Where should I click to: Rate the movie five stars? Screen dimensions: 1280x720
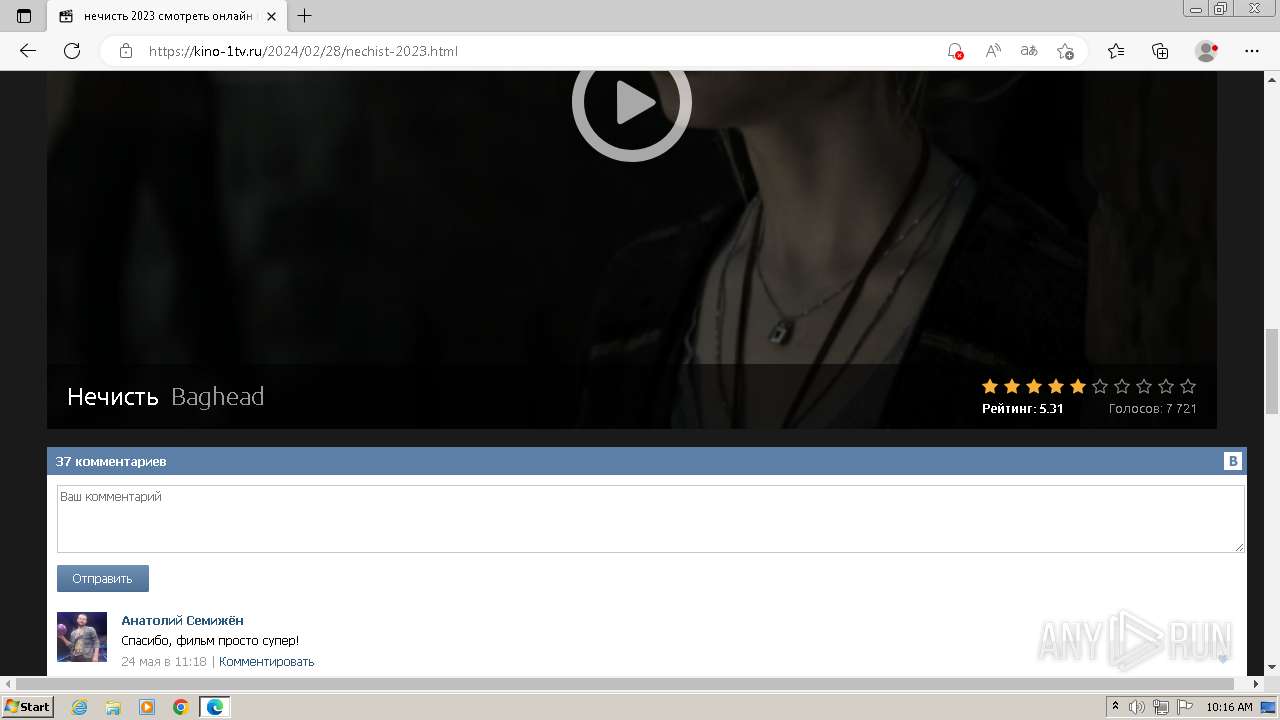[1078, 386]
